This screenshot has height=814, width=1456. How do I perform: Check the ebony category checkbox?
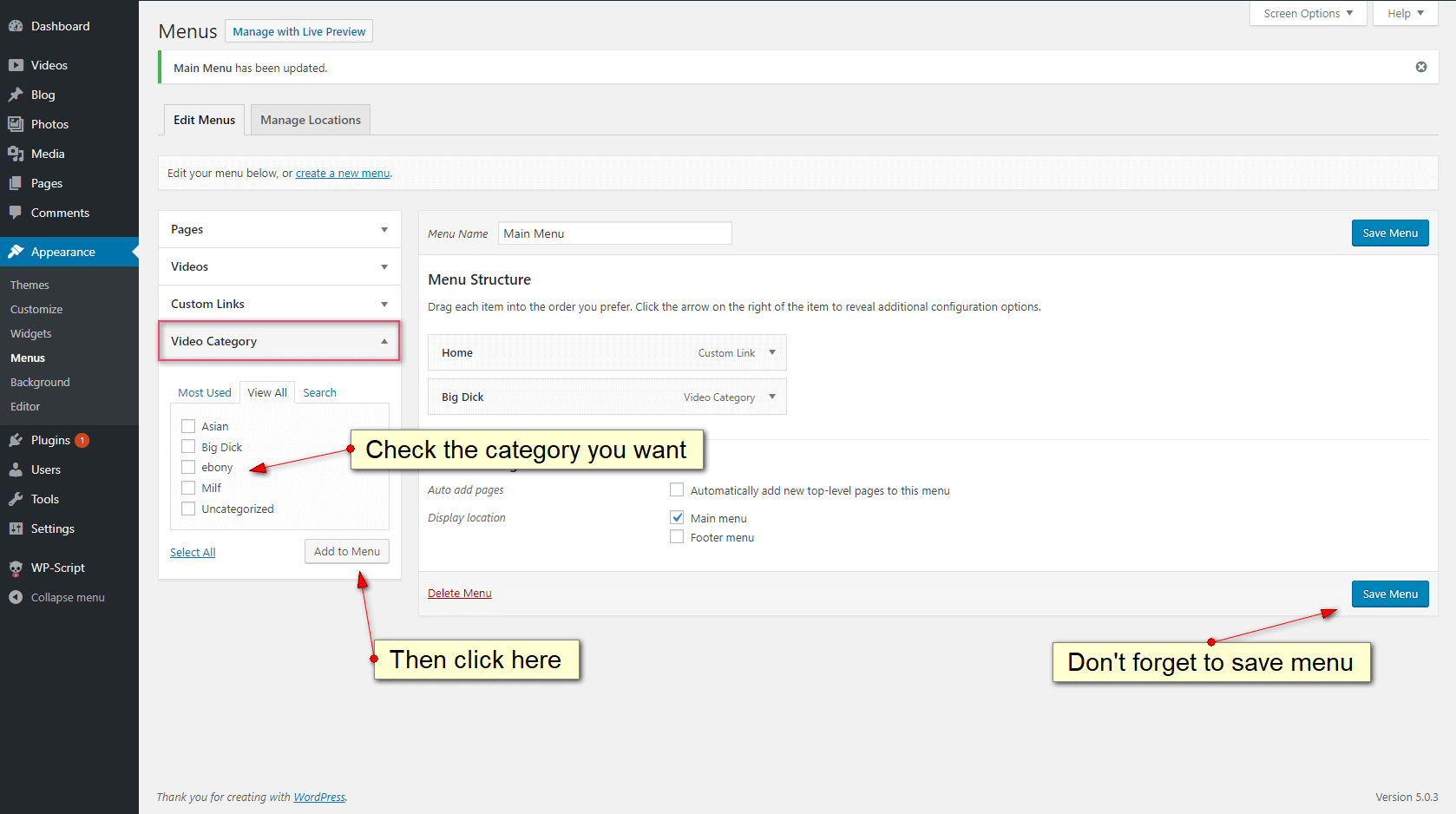coord(188,467)
